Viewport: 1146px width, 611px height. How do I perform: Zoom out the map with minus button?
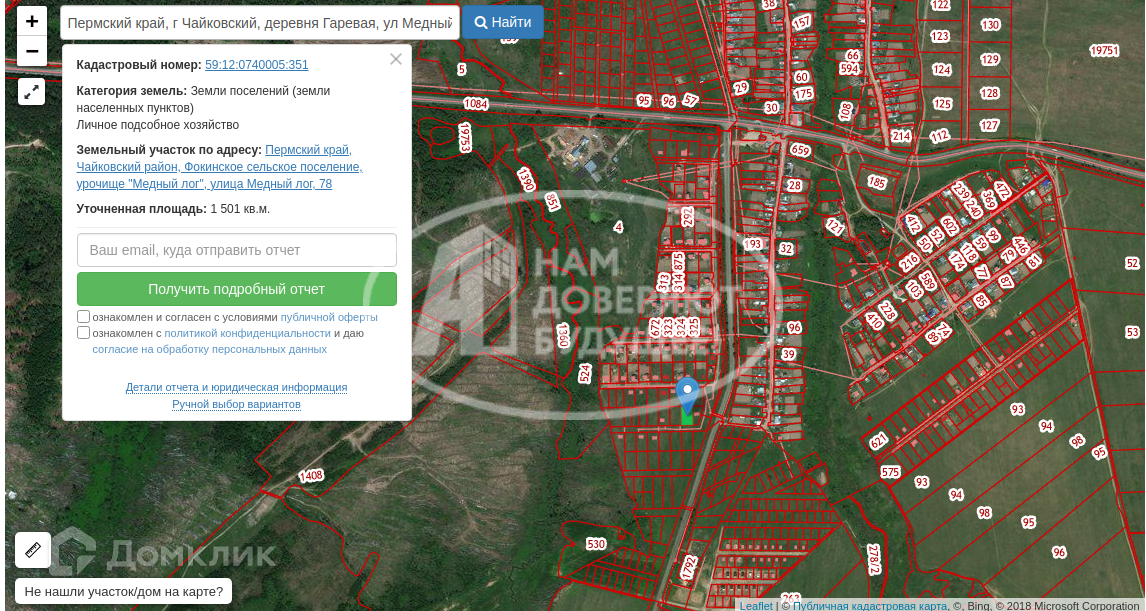click(x=31, y=51)
